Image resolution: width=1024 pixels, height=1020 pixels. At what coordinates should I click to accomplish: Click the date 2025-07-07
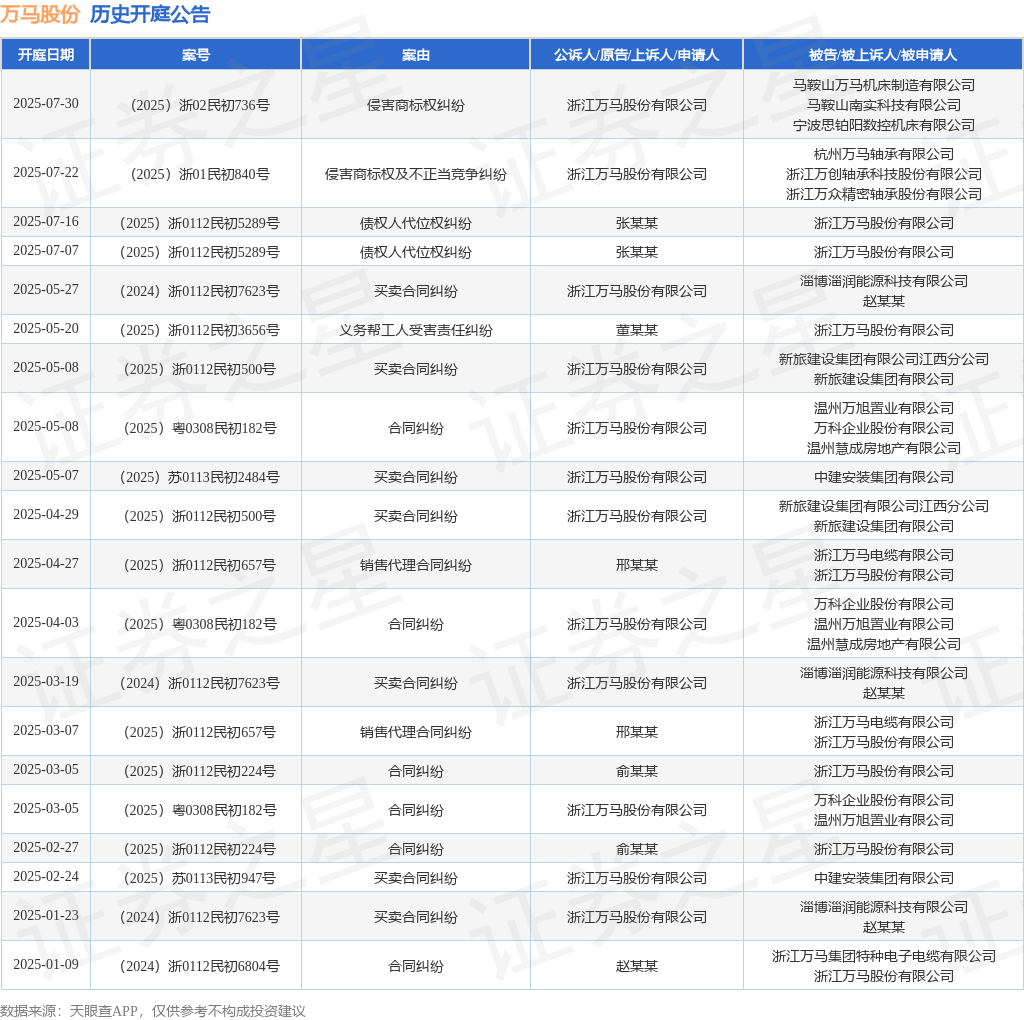pyautogui.click(x=46, y=250)
